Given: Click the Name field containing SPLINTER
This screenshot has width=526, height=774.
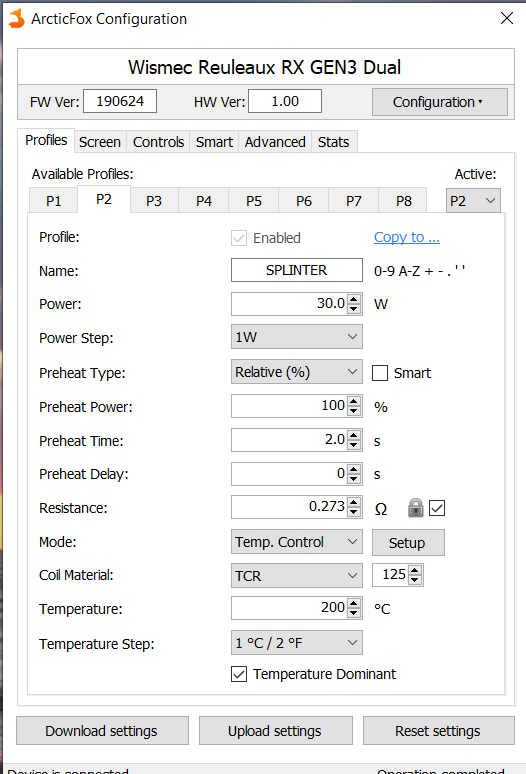Looking at the screenshot, I should coord(297,270).
